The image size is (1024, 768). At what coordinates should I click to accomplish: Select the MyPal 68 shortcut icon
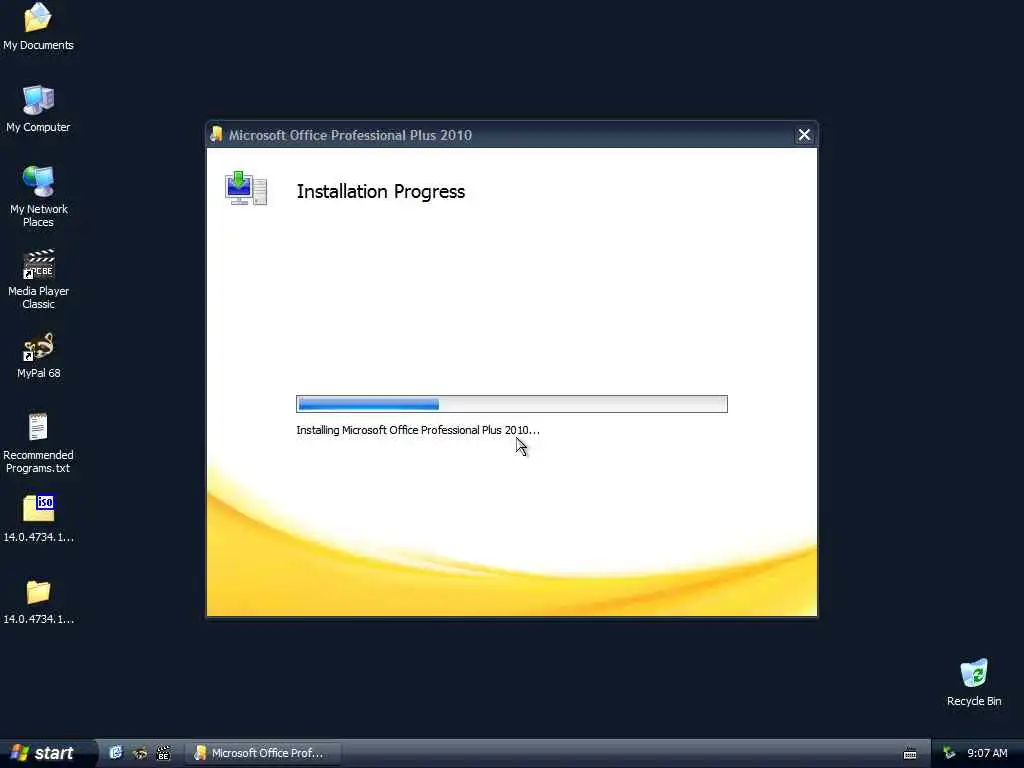[38, 356]
